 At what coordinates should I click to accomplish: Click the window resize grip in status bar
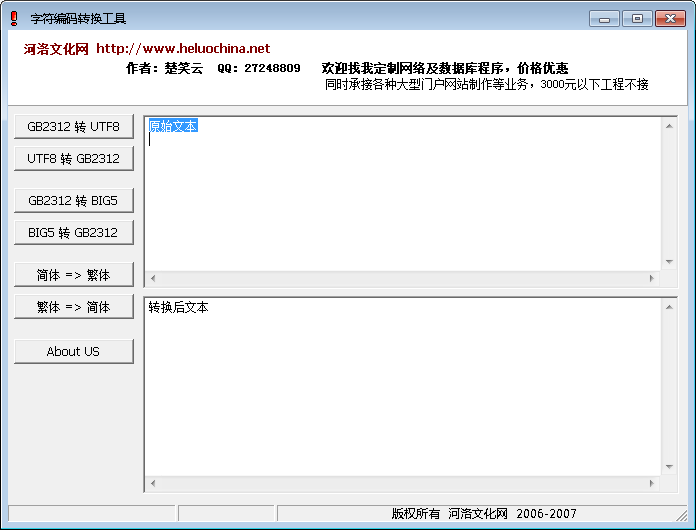681,515
